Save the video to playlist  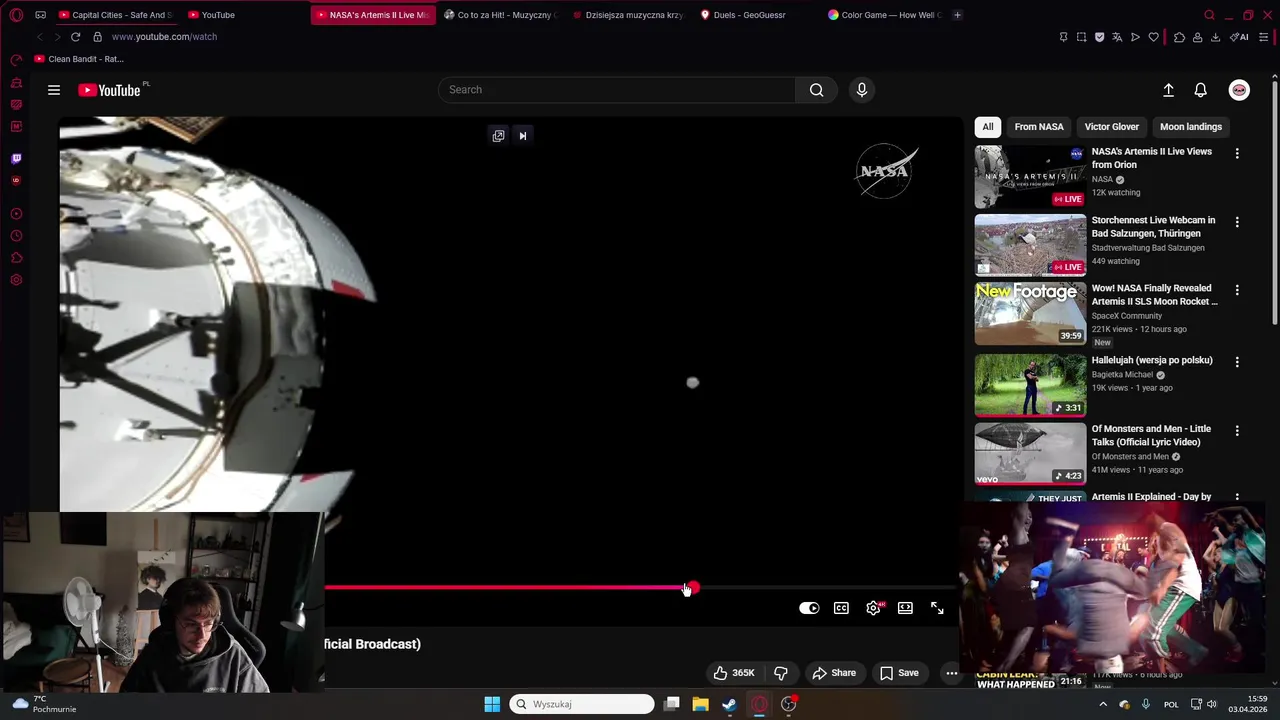point(899,673)
